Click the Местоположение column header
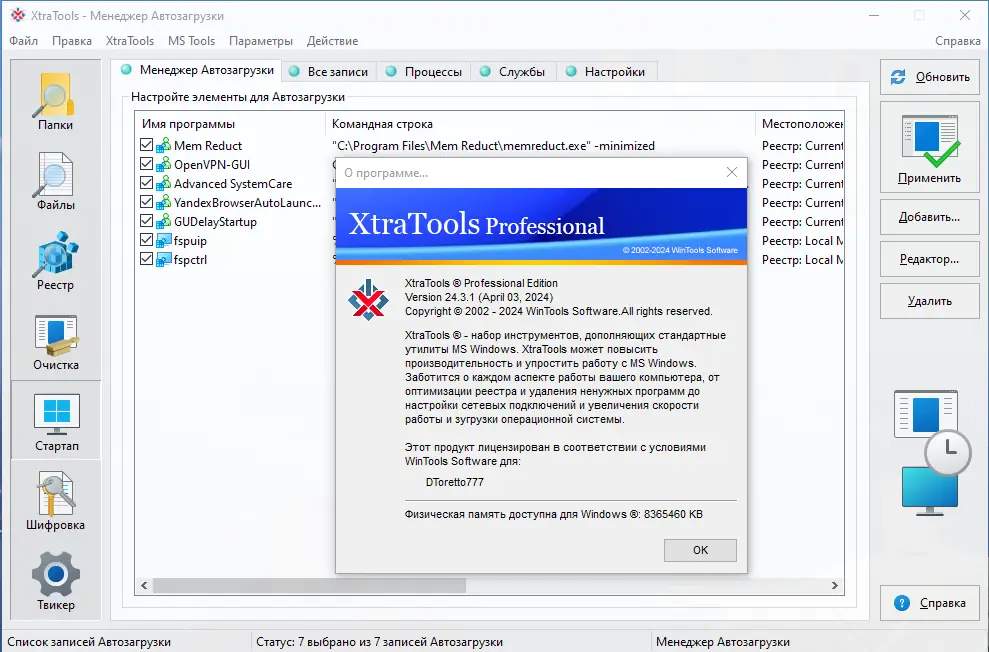 pyautogui.click(x=800, y=124)
